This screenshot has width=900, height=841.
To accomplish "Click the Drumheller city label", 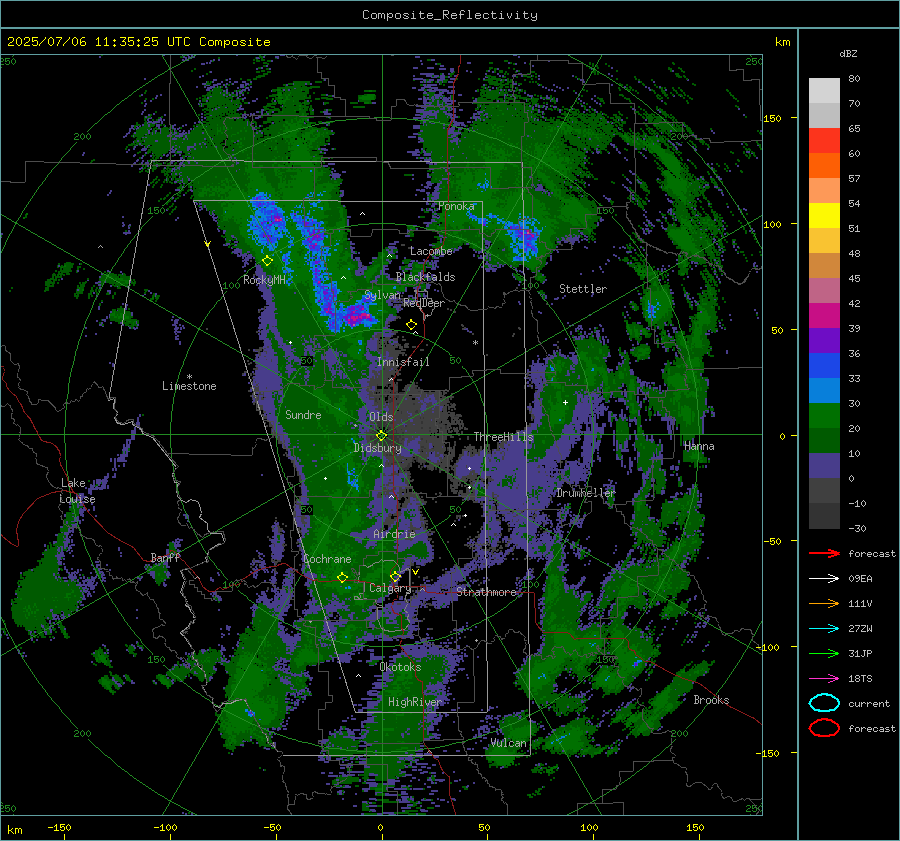I will pyautogui.click(x=585, y=493).
